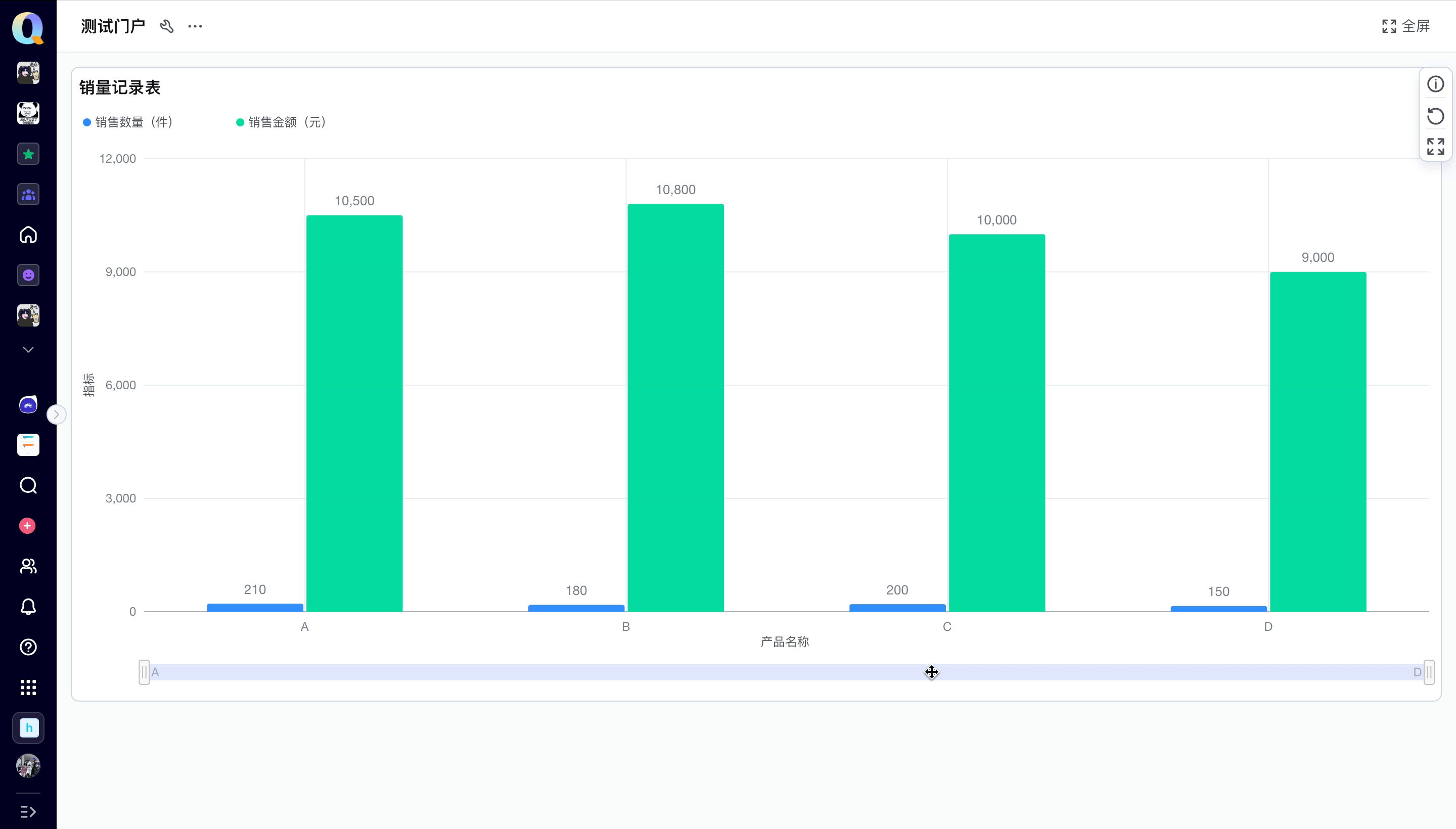Open the wrench settings icon beside 测试门户
This screenshot has width=1456, height=829.
[x=166, y=26]
